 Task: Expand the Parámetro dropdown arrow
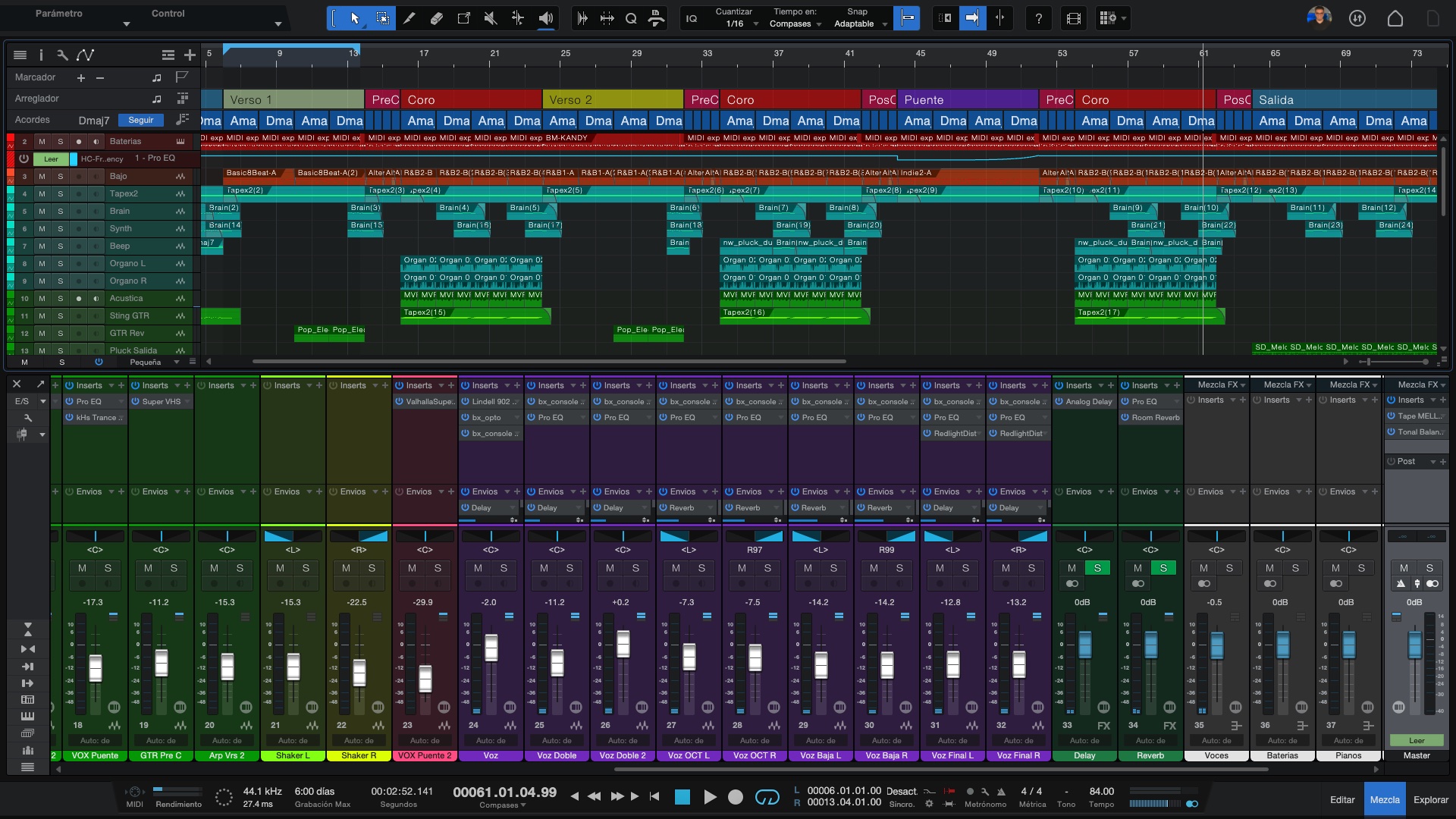tap(127, 24)
